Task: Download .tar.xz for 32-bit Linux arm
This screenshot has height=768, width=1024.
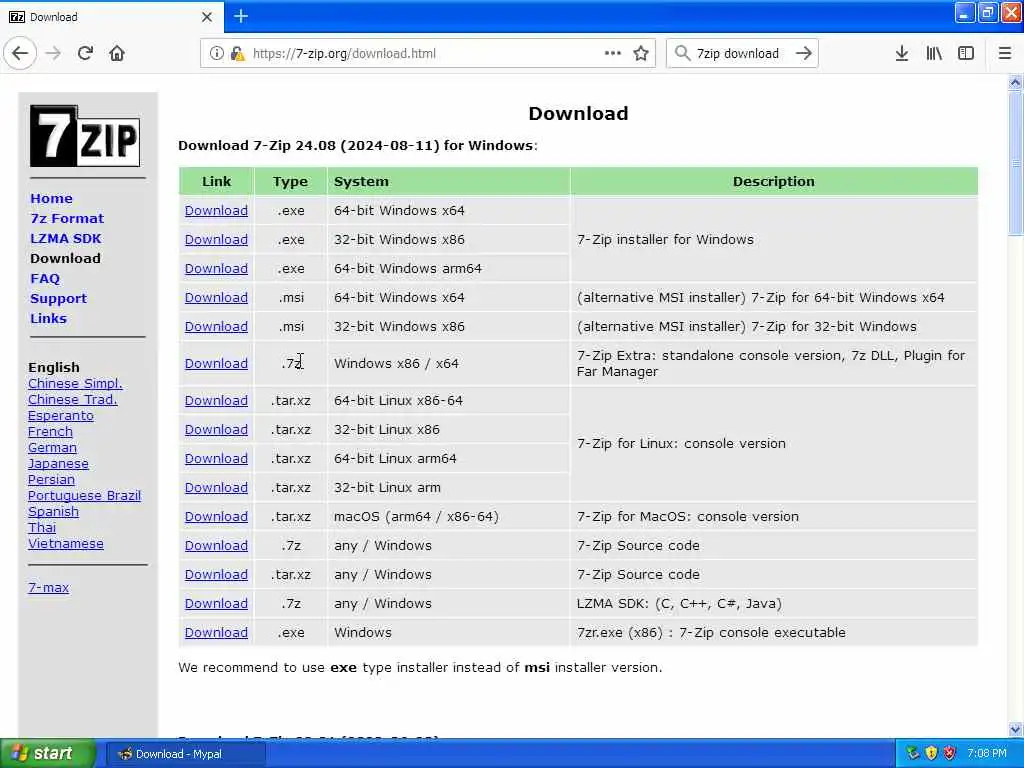Action: tap(216, 487)
